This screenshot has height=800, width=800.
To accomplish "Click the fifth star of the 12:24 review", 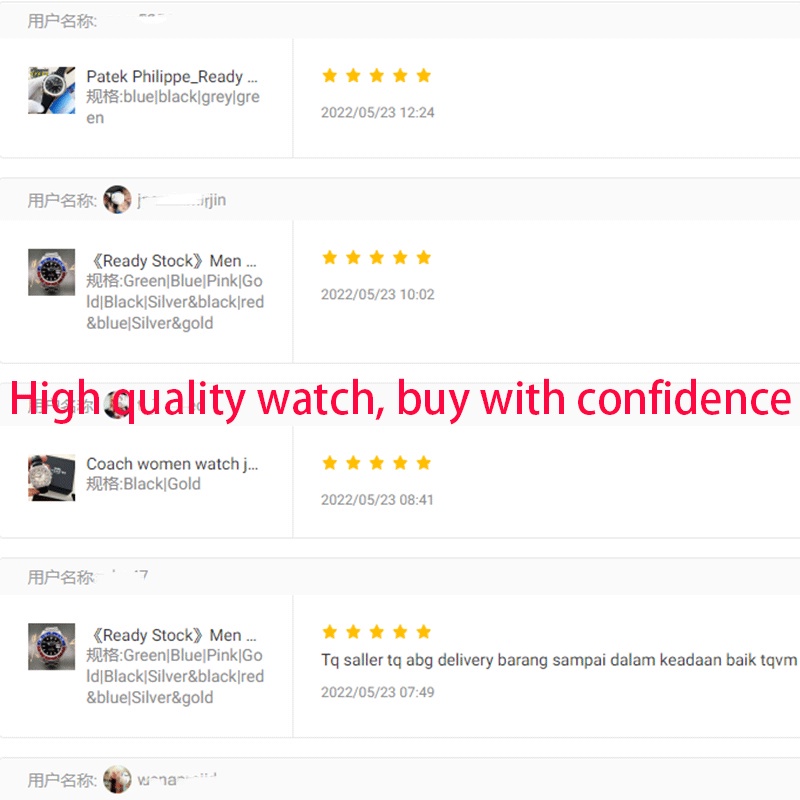I will (x=423, y=76).
